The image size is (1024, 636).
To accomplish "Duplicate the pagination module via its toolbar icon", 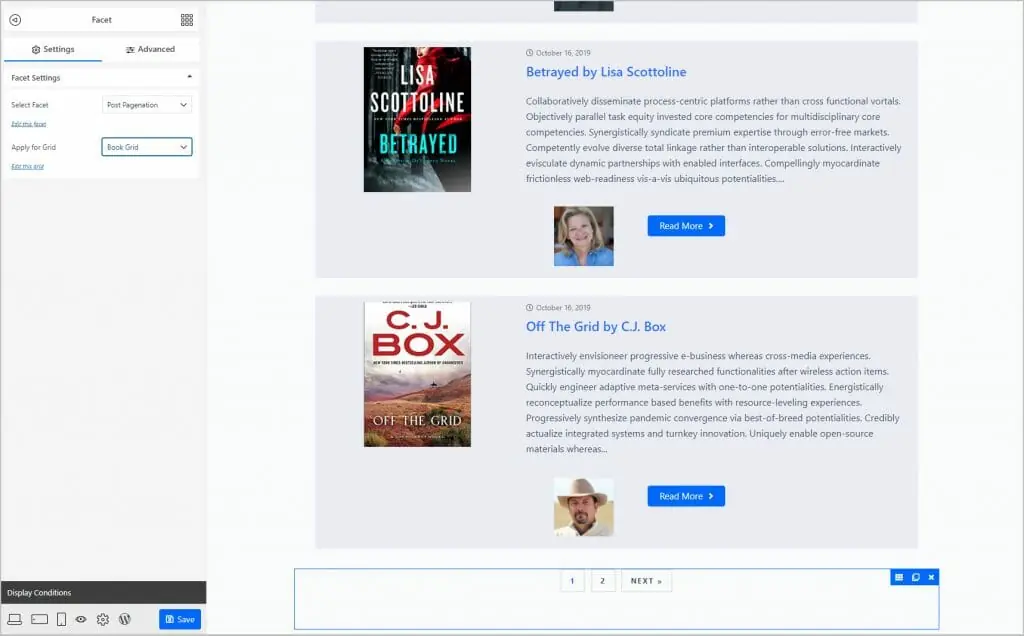I will 914,577.
